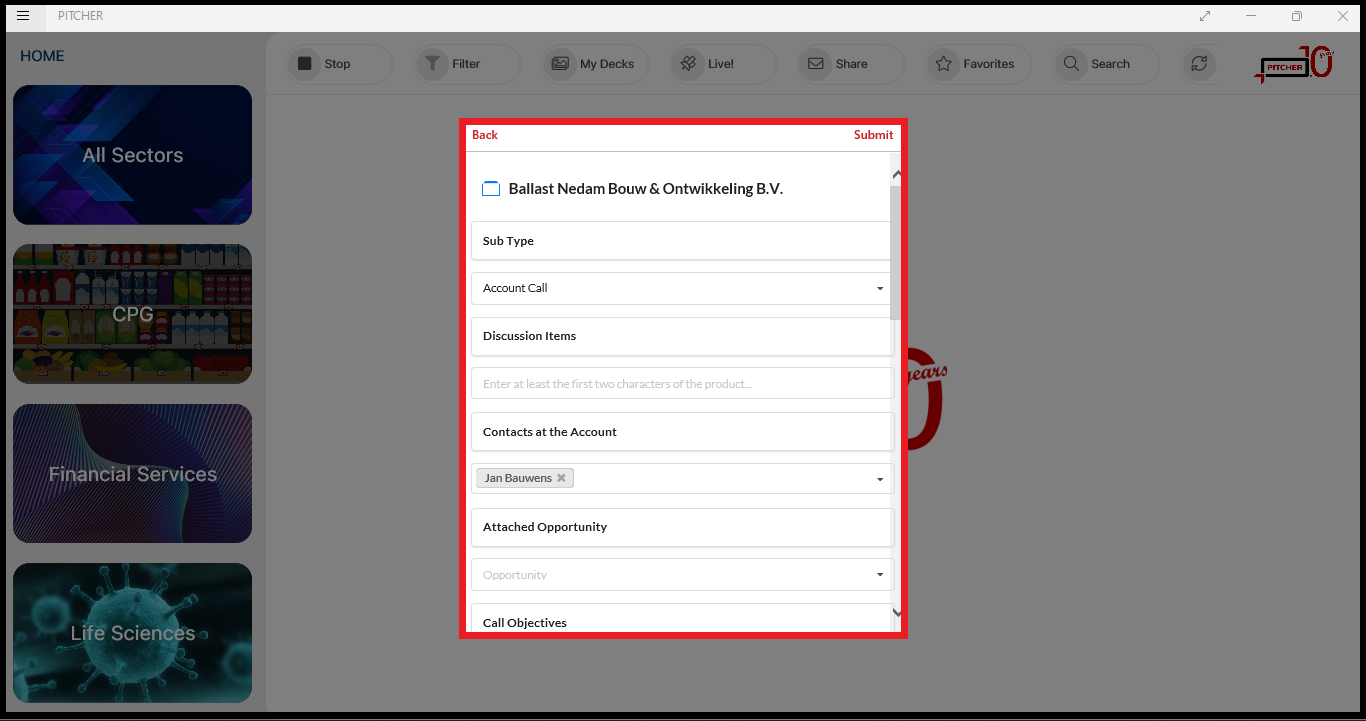The width and height of the screenshot is (1366, 721).
Task: Select the All Sectors tile
Action: (132, 155)
